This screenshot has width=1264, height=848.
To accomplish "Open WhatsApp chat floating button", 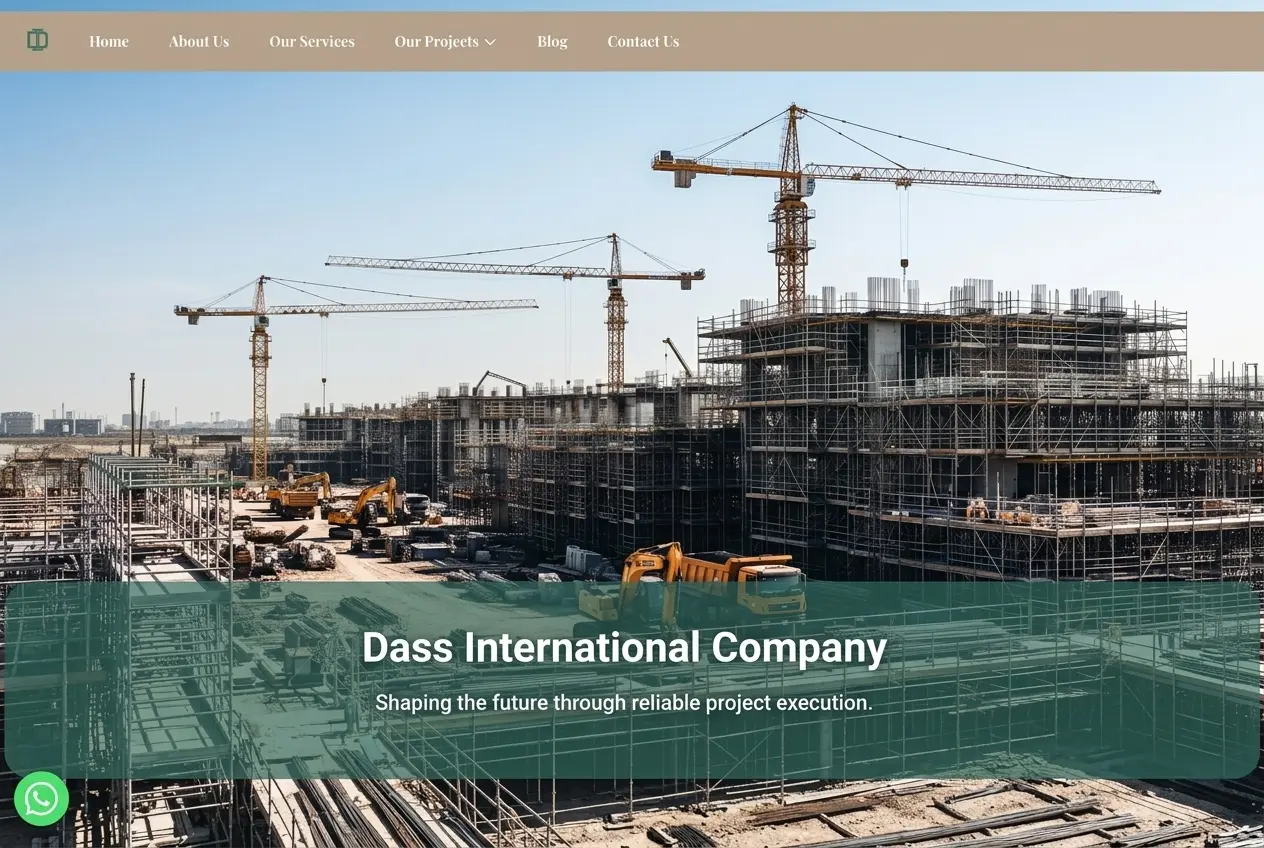I will [x=41, y=798].
